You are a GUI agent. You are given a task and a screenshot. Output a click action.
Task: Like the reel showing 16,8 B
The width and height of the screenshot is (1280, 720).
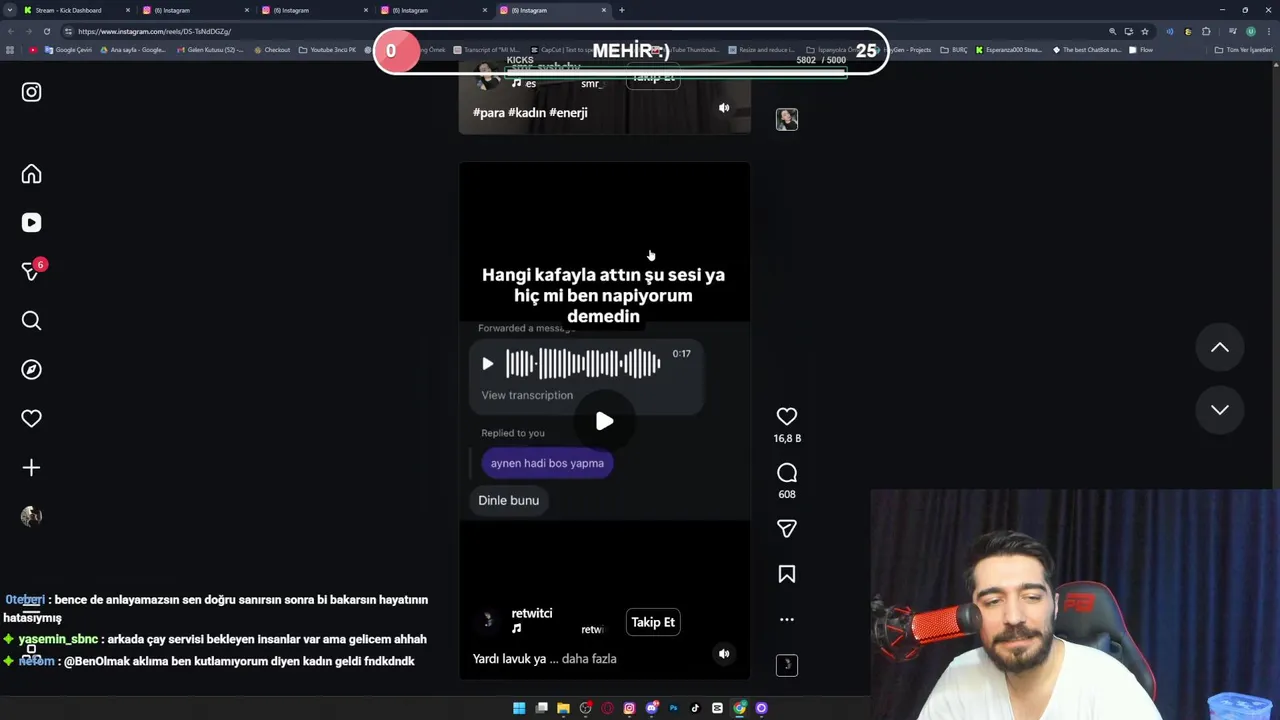[787, 416]
